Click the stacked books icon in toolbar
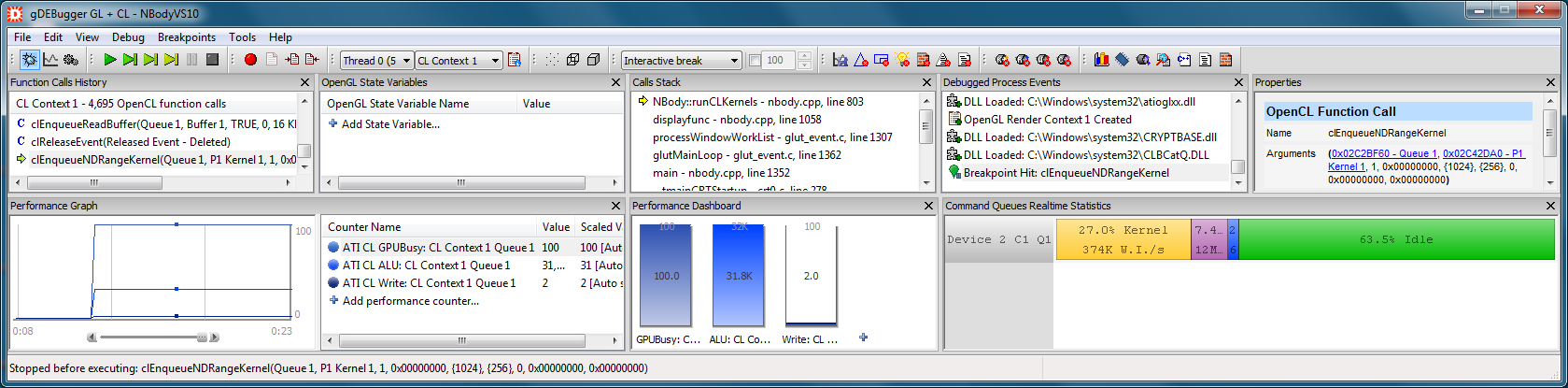 1101,60
